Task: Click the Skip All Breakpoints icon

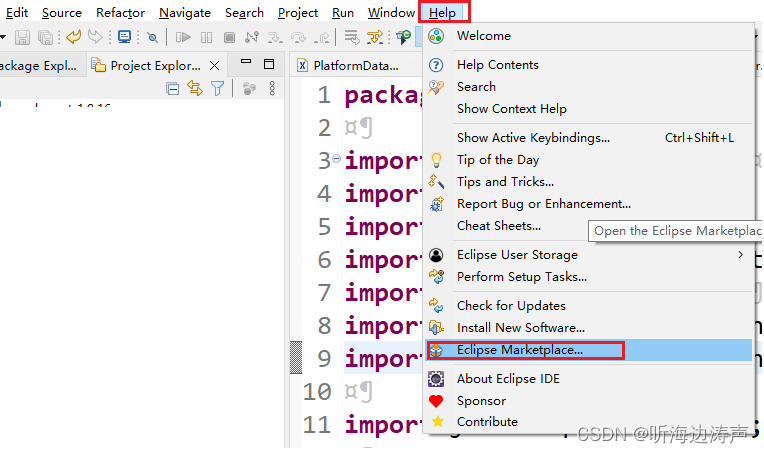Action: 153,37
